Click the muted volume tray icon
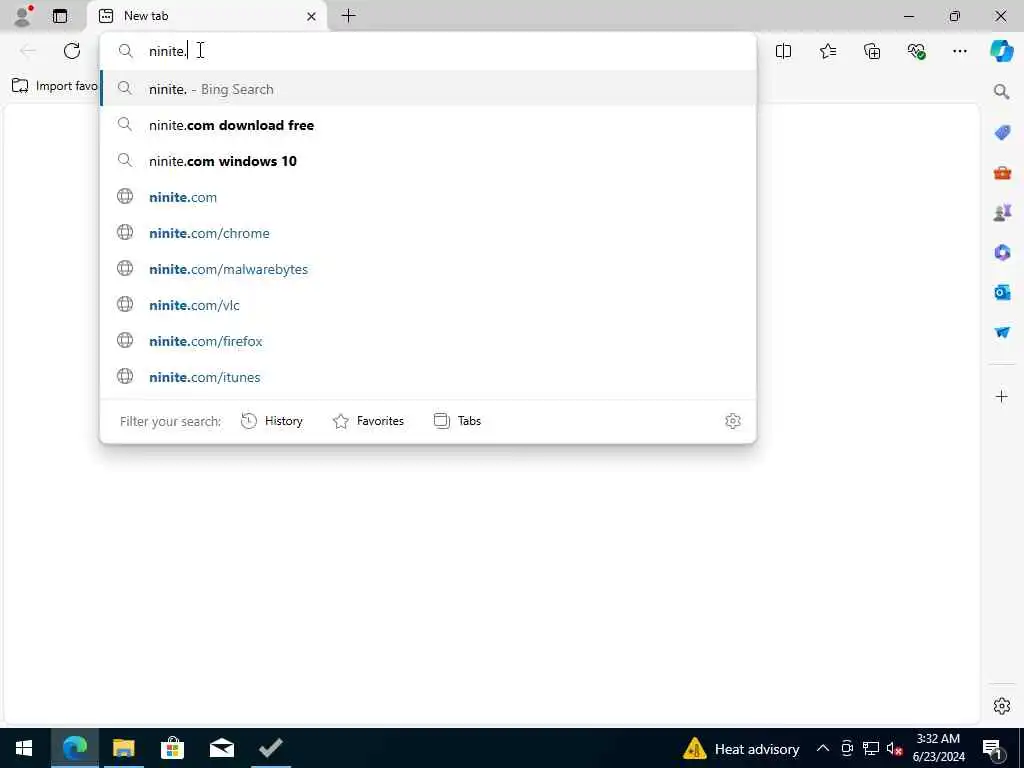The image size is (1024, 768). pos(894,748)
